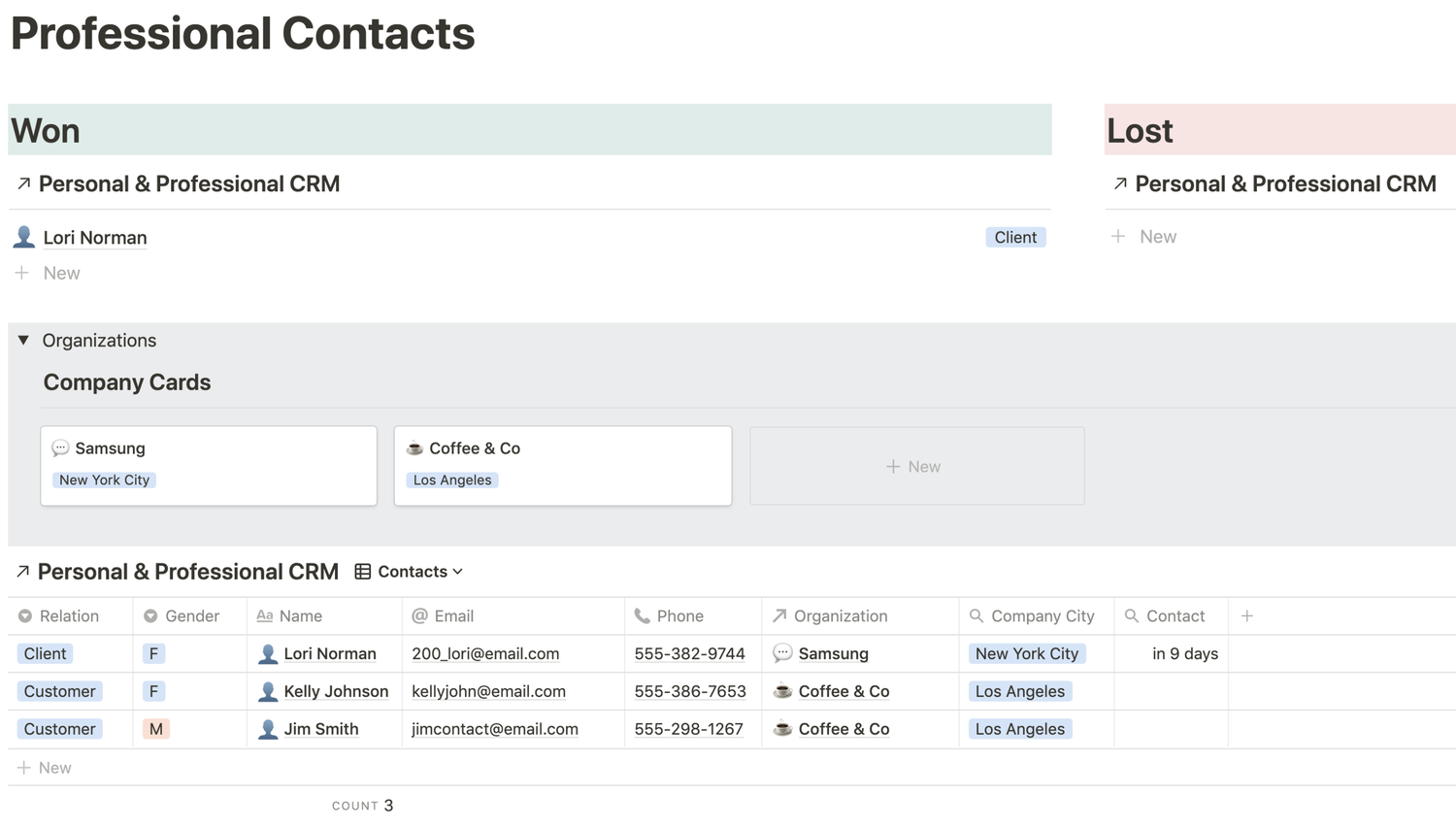The height and width of the screenshot is (828, 1456).
Task: Open Jim Smith in the contacts table
Action: (x=321, y=729)
